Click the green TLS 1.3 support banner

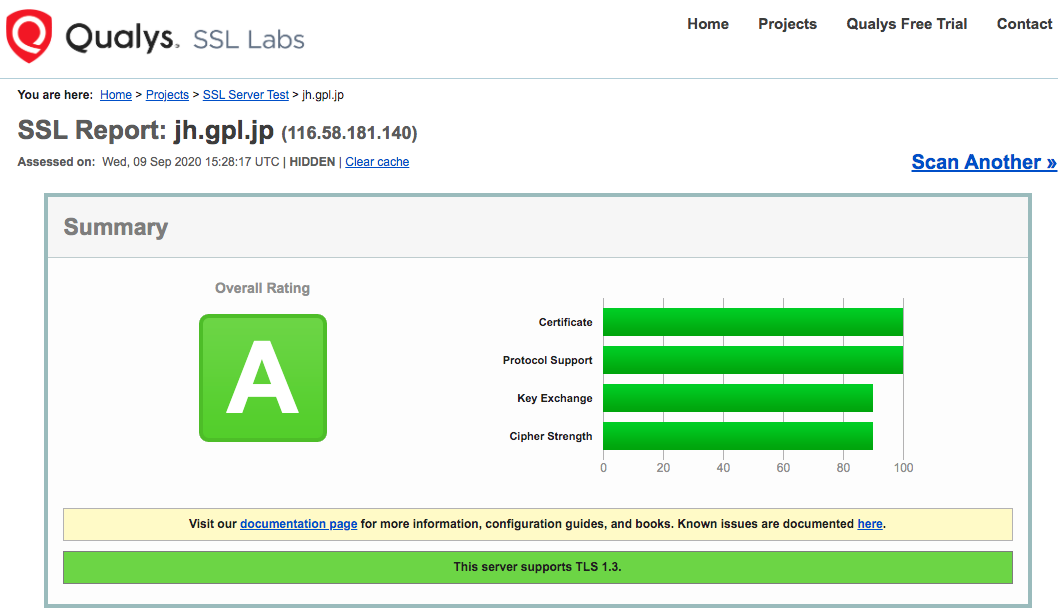537,567
